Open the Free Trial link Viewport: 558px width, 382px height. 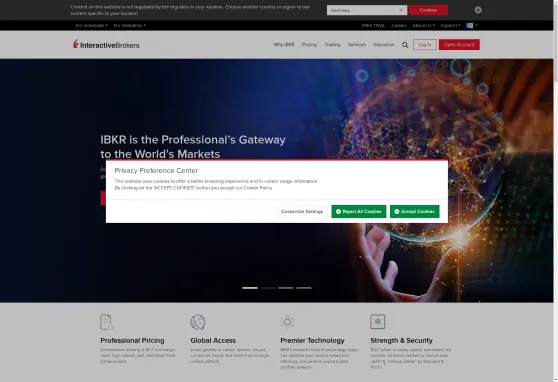click(373, 25)
